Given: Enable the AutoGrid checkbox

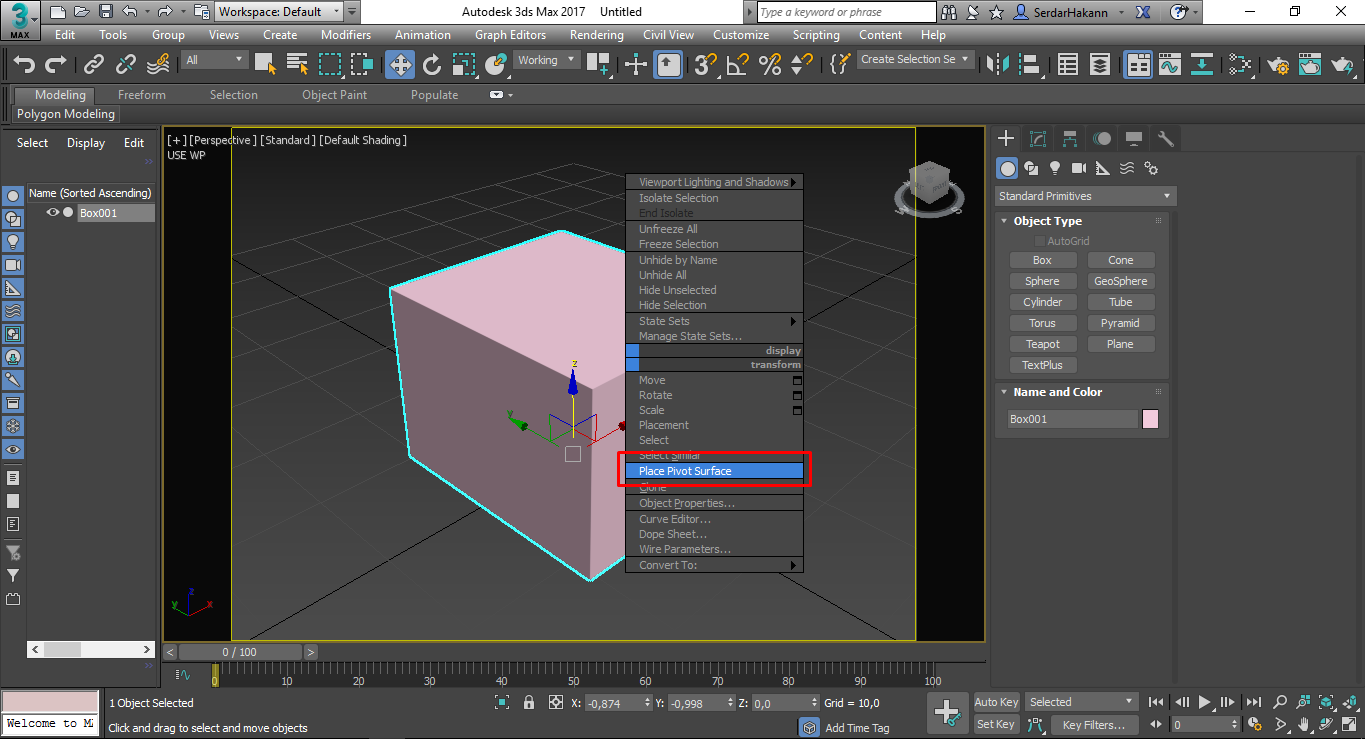Looking at the screenshot, I should (x=1040, y=240).
